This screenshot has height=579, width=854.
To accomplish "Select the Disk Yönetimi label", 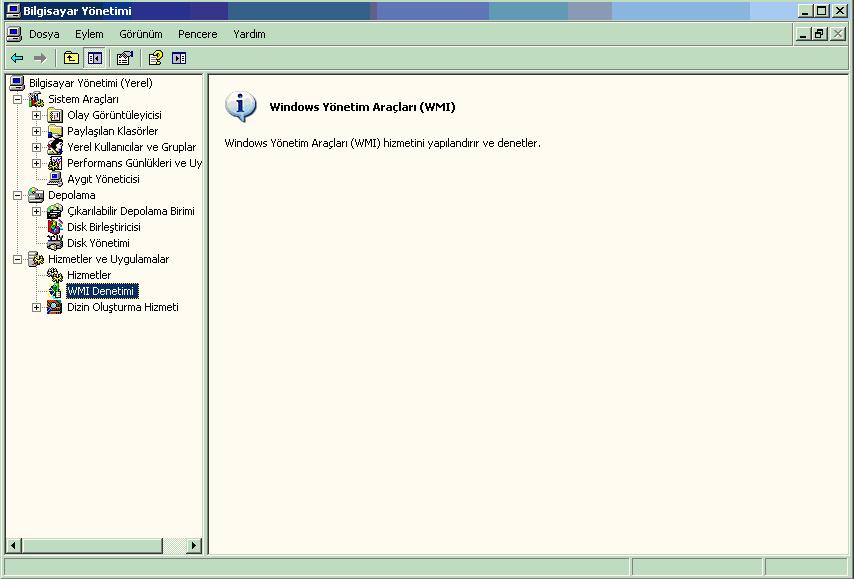I will coord(99,243).
